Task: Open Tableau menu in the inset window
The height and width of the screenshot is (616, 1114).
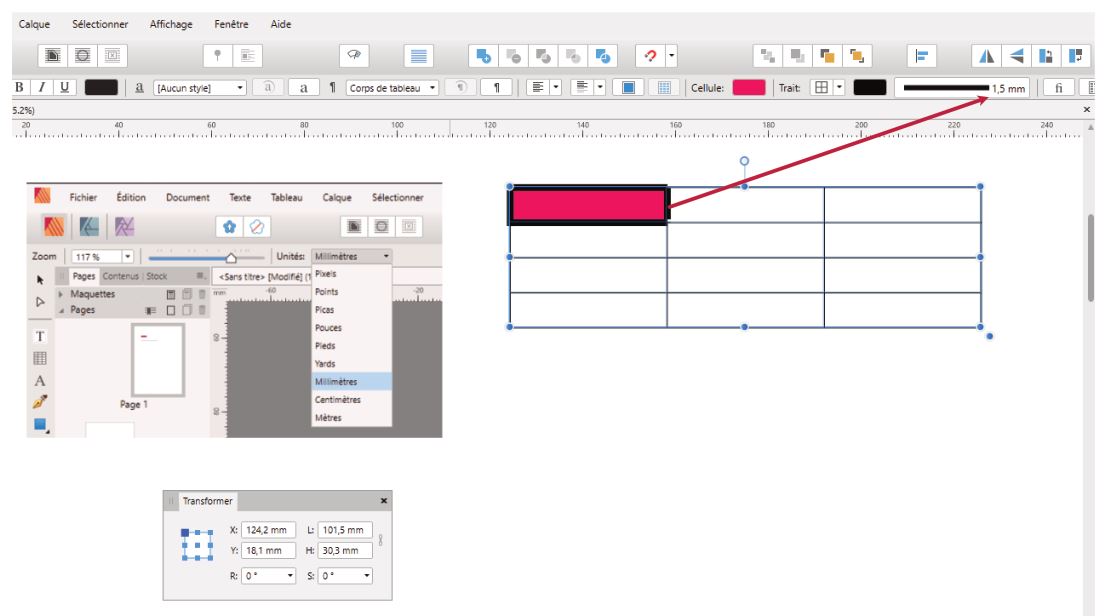Action: (286, 198)
